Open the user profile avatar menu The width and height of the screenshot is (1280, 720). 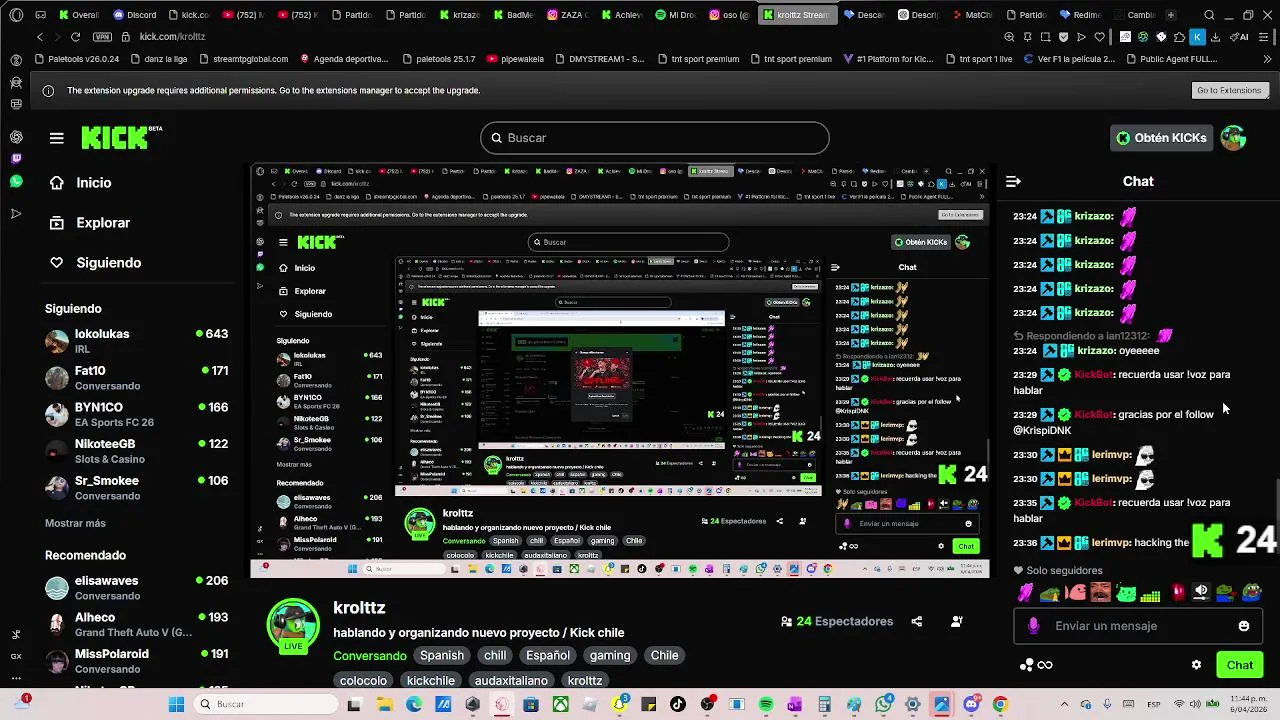(1233, 138)
